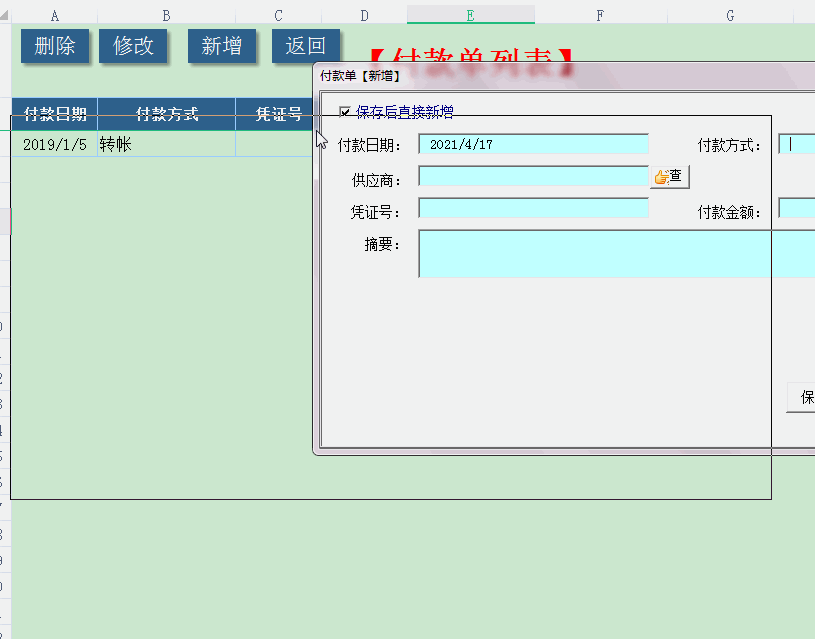Select column F header
The height and width of the screenshot is (639, 815).
click(600, 16)
